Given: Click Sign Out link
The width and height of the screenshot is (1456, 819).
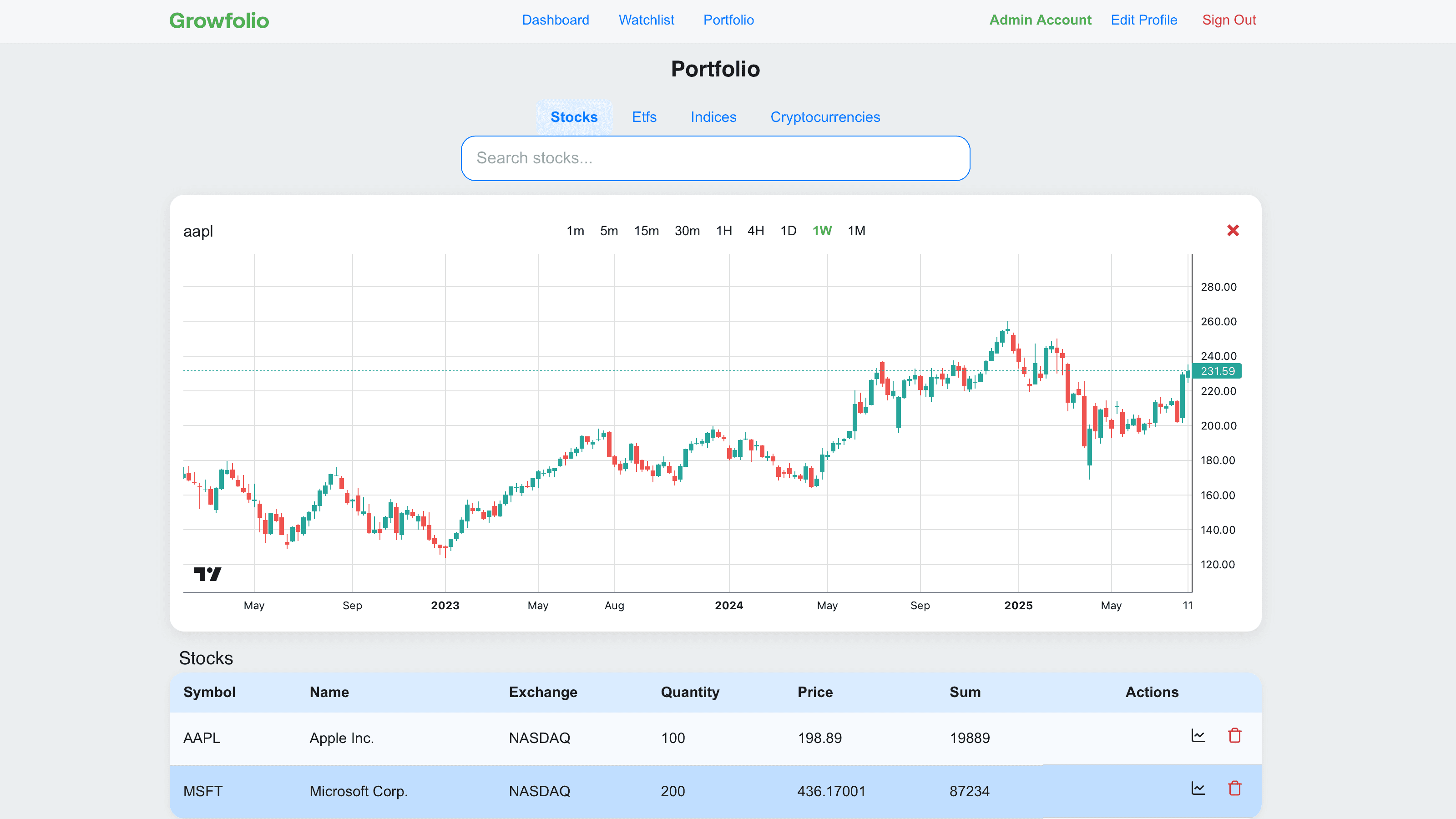Looking at the screenshot, I should 1228,20.
